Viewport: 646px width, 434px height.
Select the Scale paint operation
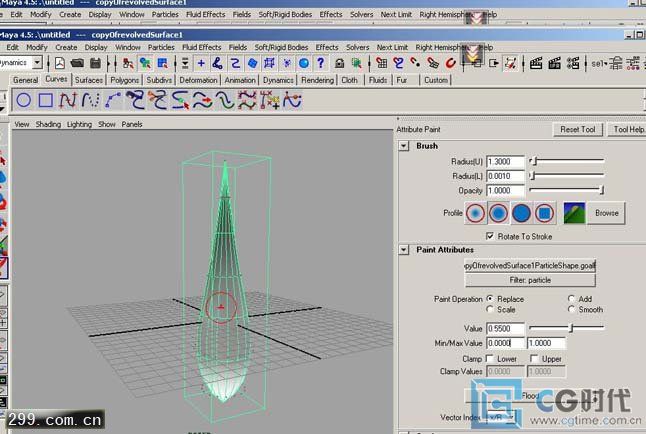coord(490,309)
